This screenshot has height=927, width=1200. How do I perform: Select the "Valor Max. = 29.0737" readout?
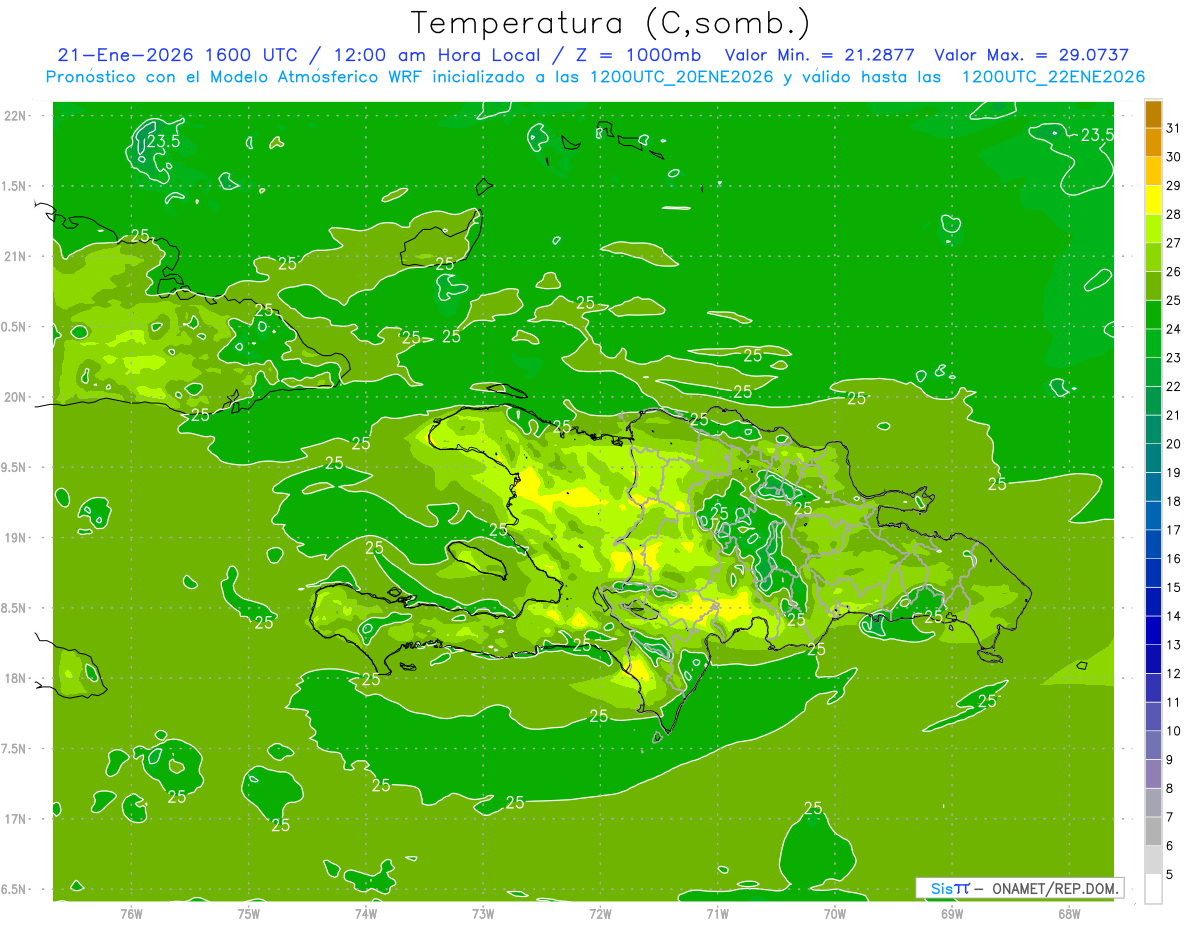[x=1031, y=55]
